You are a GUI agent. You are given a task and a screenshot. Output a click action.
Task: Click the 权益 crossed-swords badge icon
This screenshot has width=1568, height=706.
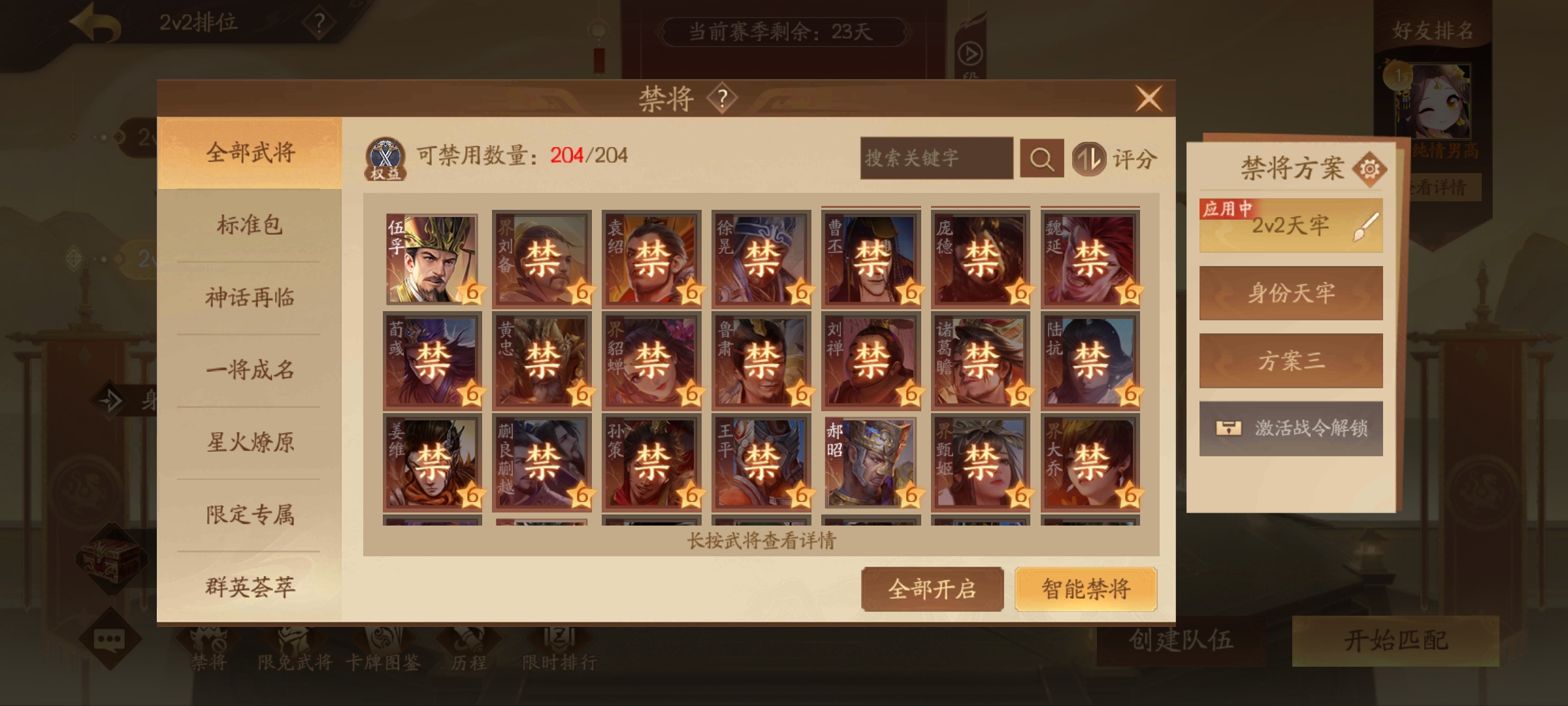(385, 159)
